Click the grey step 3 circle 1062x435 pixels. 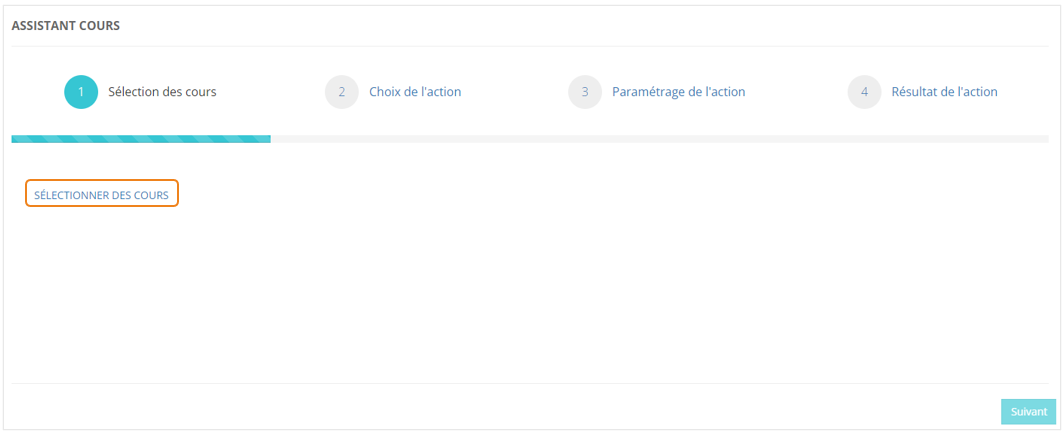[585, 92]
